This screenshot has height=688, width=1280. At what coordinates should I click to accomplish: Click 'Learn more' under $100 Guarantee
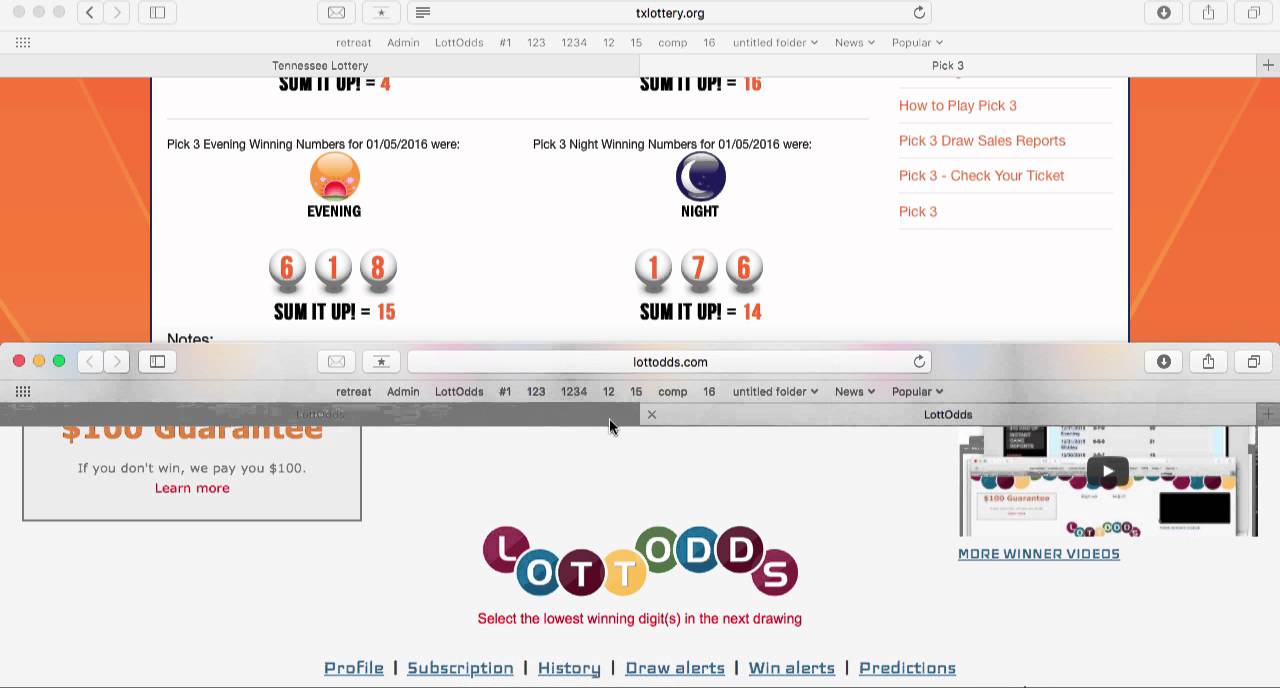pyautogui.click(x=192, y=488)
